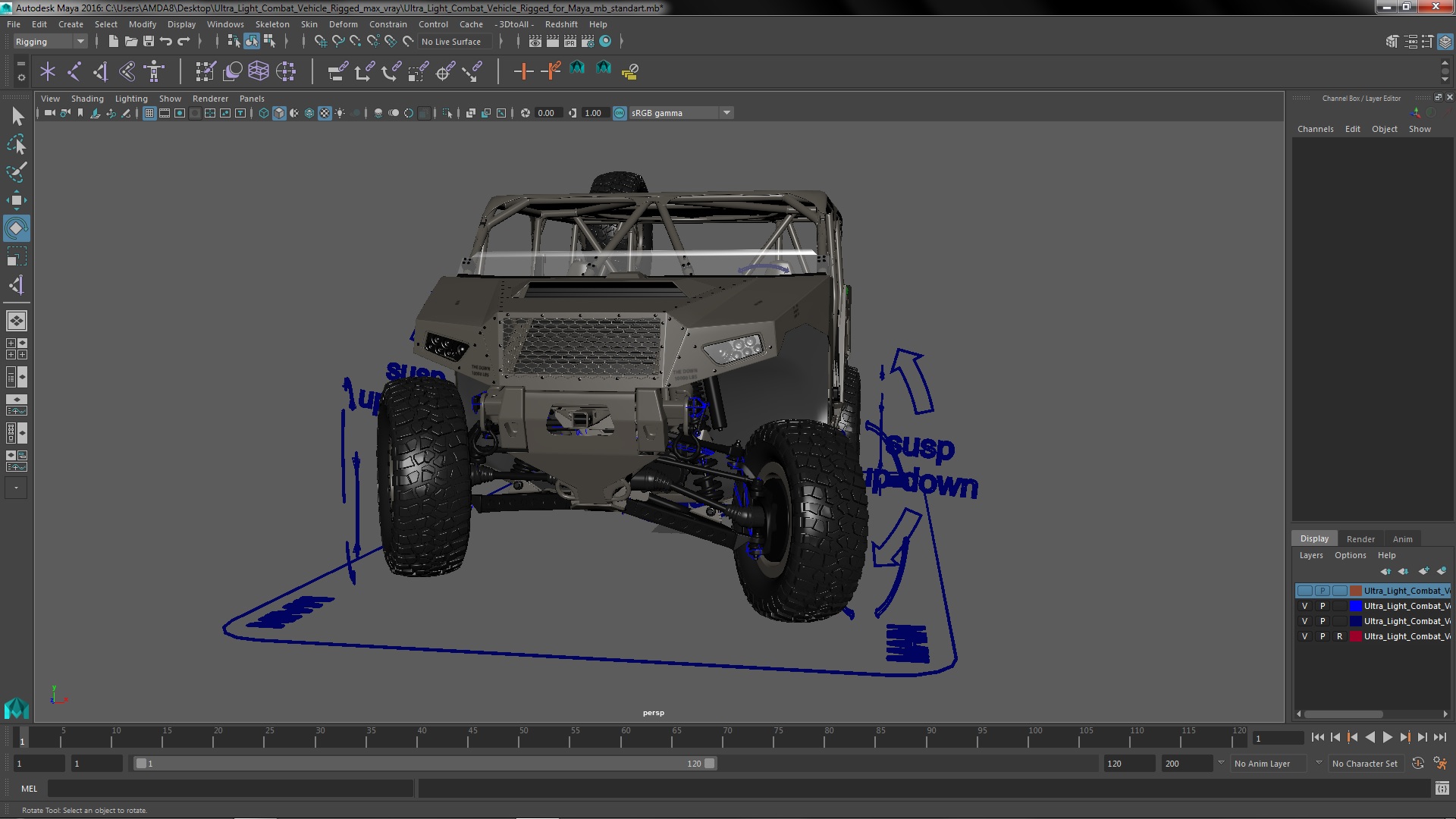Activate the Paint Selection tool
The image size is (1456, 819).
point(16,172)
